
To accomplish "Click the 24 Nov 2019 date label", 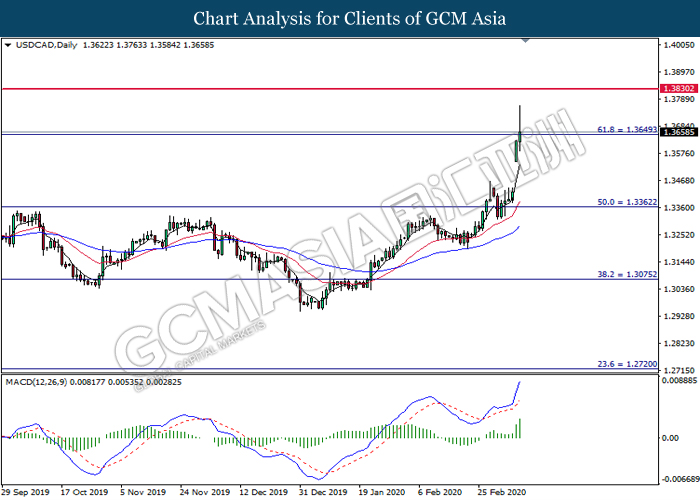I will click(205, 492).
